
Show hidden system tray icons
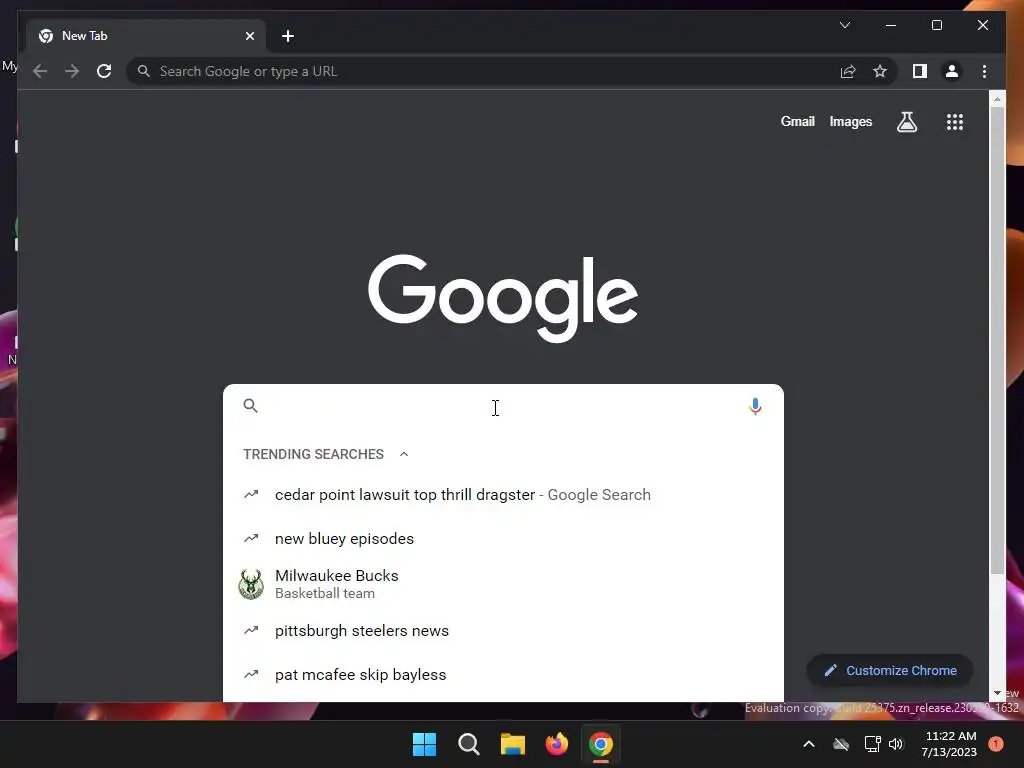click(x=808, y=744)
